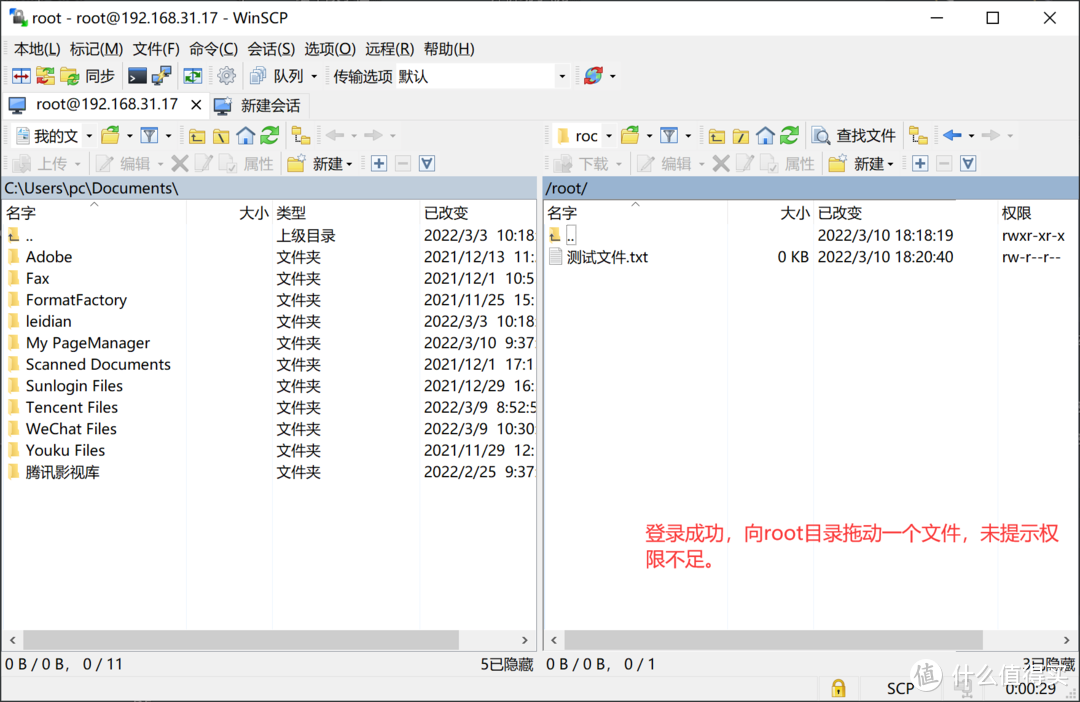Screen dimensions: 1080x702
Task: Open the 命令(C) menu
Action: [214, 49]
